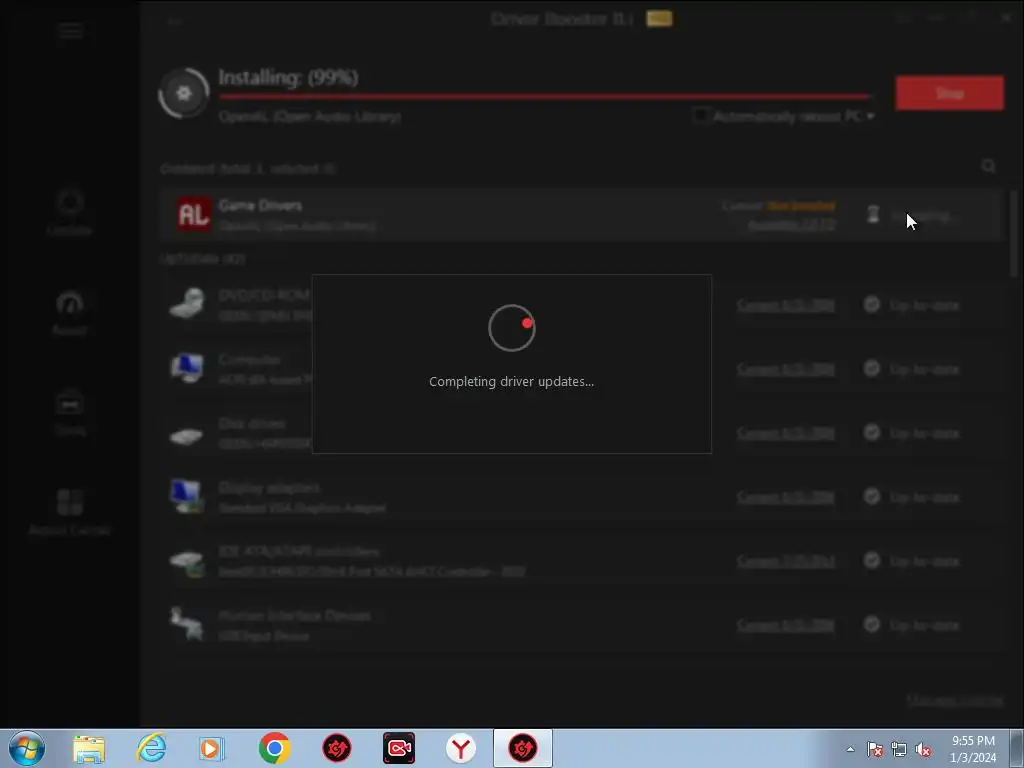Open Google Chrome from the taskbar
Screen dimensions: 1024x768
(274, 748)
